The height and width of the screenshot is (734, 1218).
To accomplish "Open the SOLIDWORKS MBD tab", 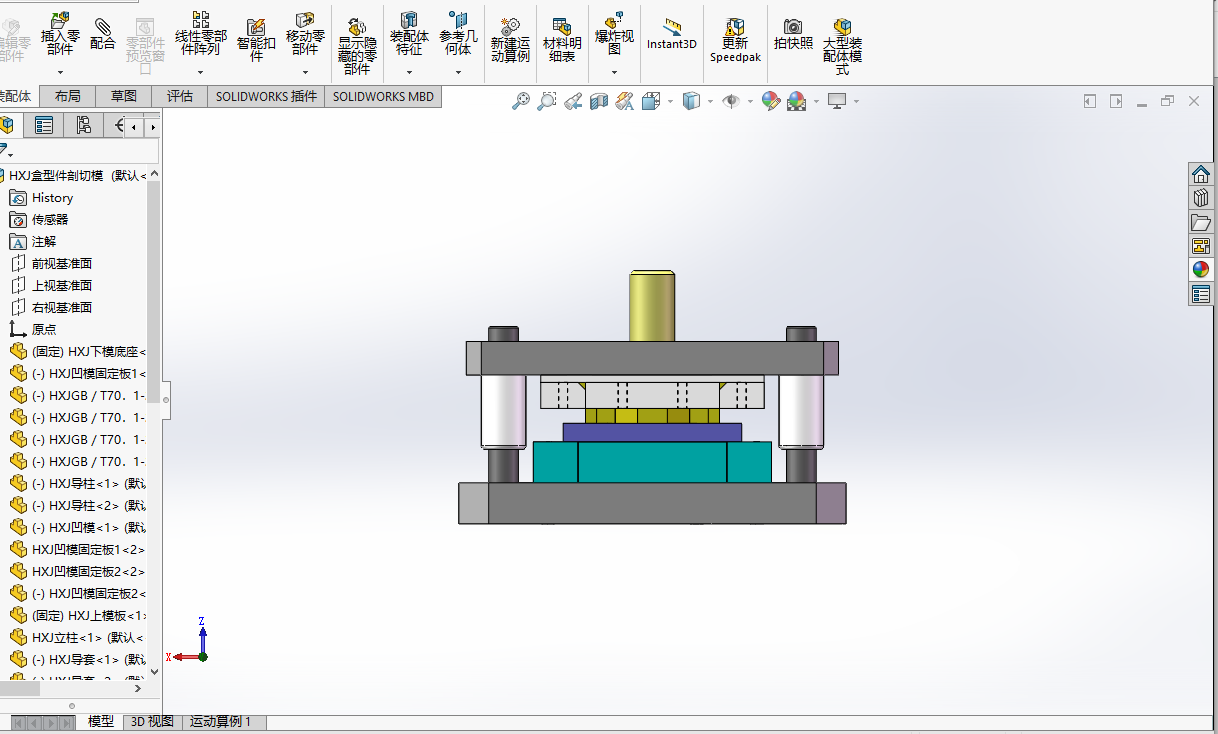I will pos(383,96).
